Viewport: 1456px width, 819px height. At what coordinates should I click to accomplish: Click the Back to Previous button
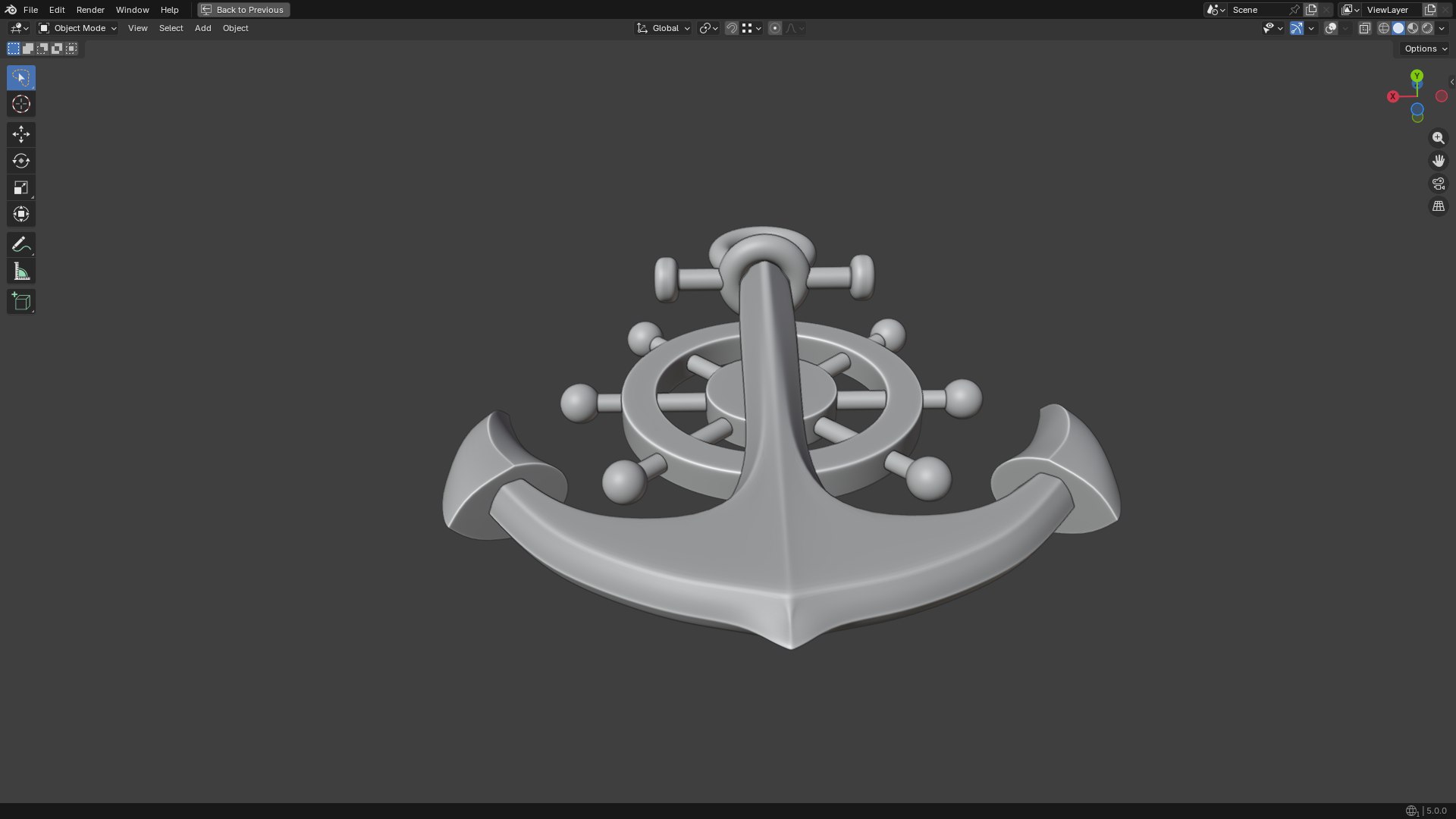tap(243, 10)
